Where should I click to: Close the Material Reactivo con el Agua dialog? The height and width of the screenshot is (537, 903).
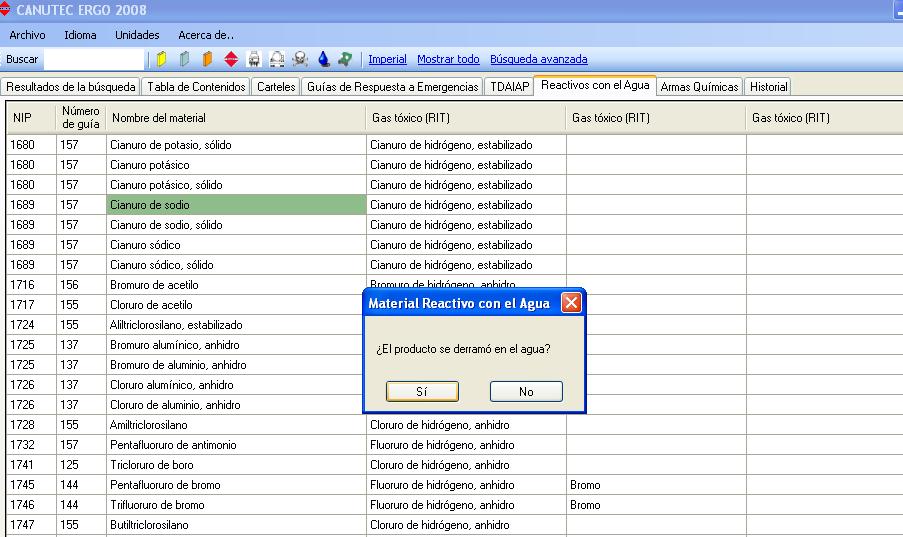[571, 302]
